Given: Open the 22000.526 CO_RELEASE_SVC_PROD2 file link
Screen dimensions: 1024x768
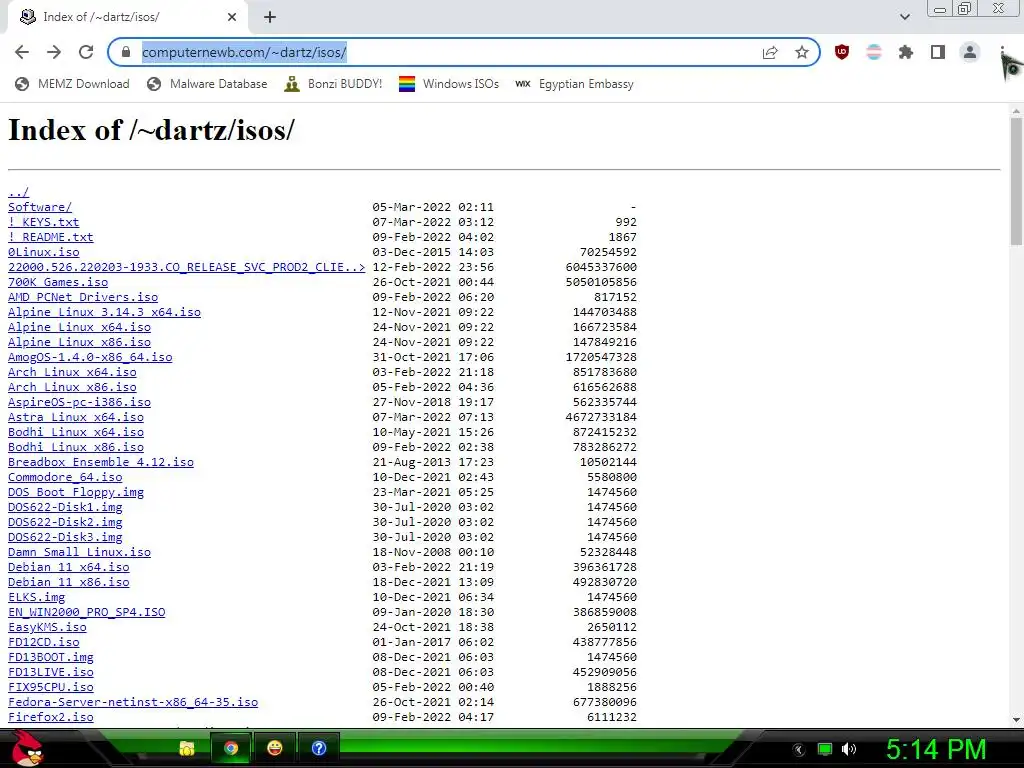Looking at the screenshot, I should click(187, 267).
